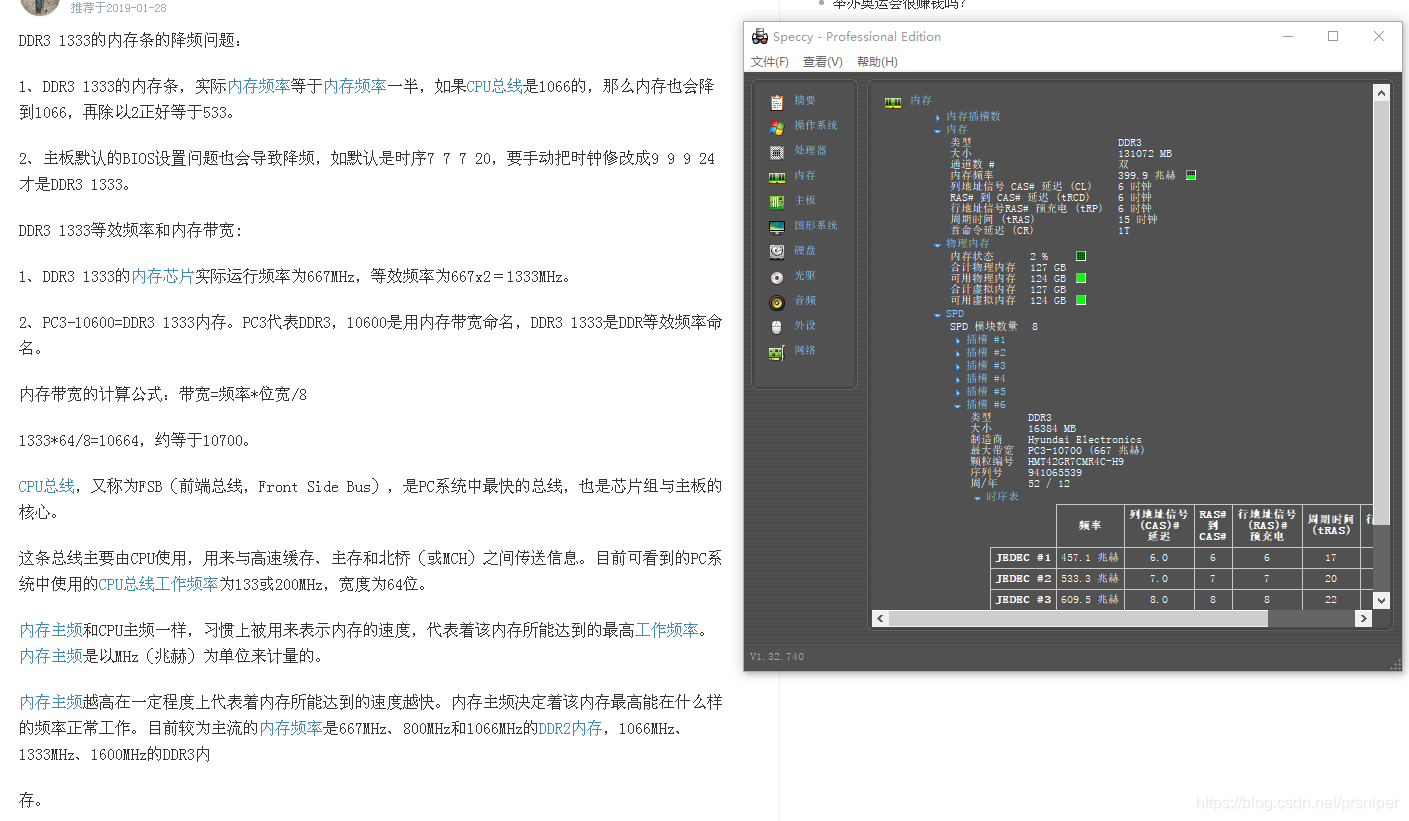Open the 文件(F) menu in Speccy

770,62
